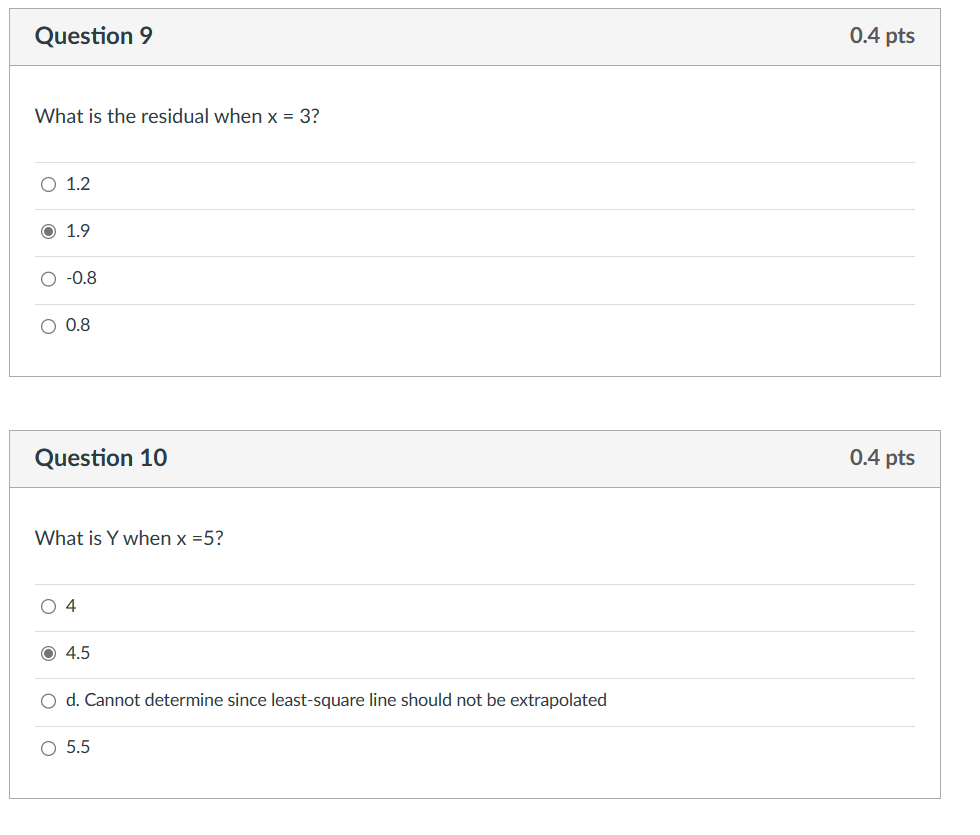
Task: Click the 'Question 10' heading
Action: click(x=101, y=458)
